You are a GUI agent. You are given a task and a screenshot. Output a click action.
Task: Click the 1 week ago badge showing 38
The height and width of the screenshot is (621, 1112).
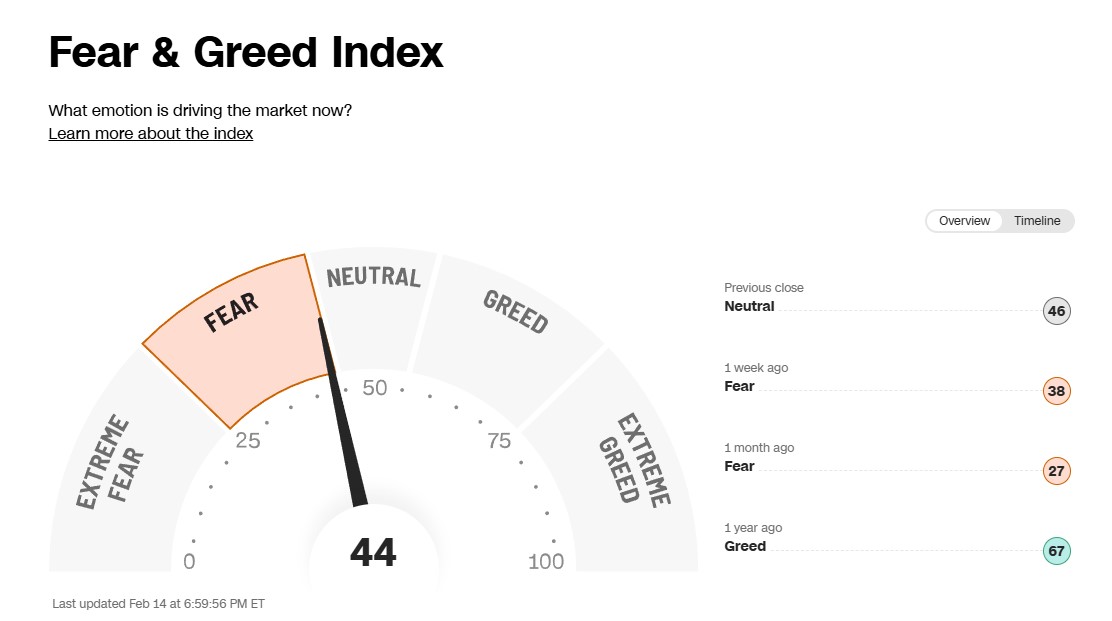coord(1056,391)
